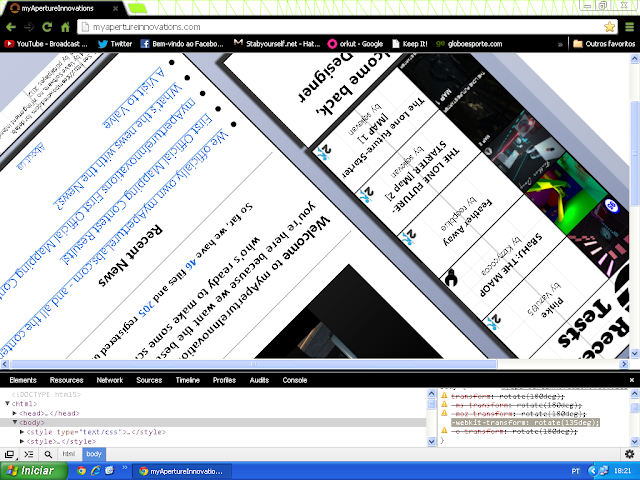The height and width of the screenshot is (480, 640).
Task: Reload the page with refresh icon
Action: 47,27
